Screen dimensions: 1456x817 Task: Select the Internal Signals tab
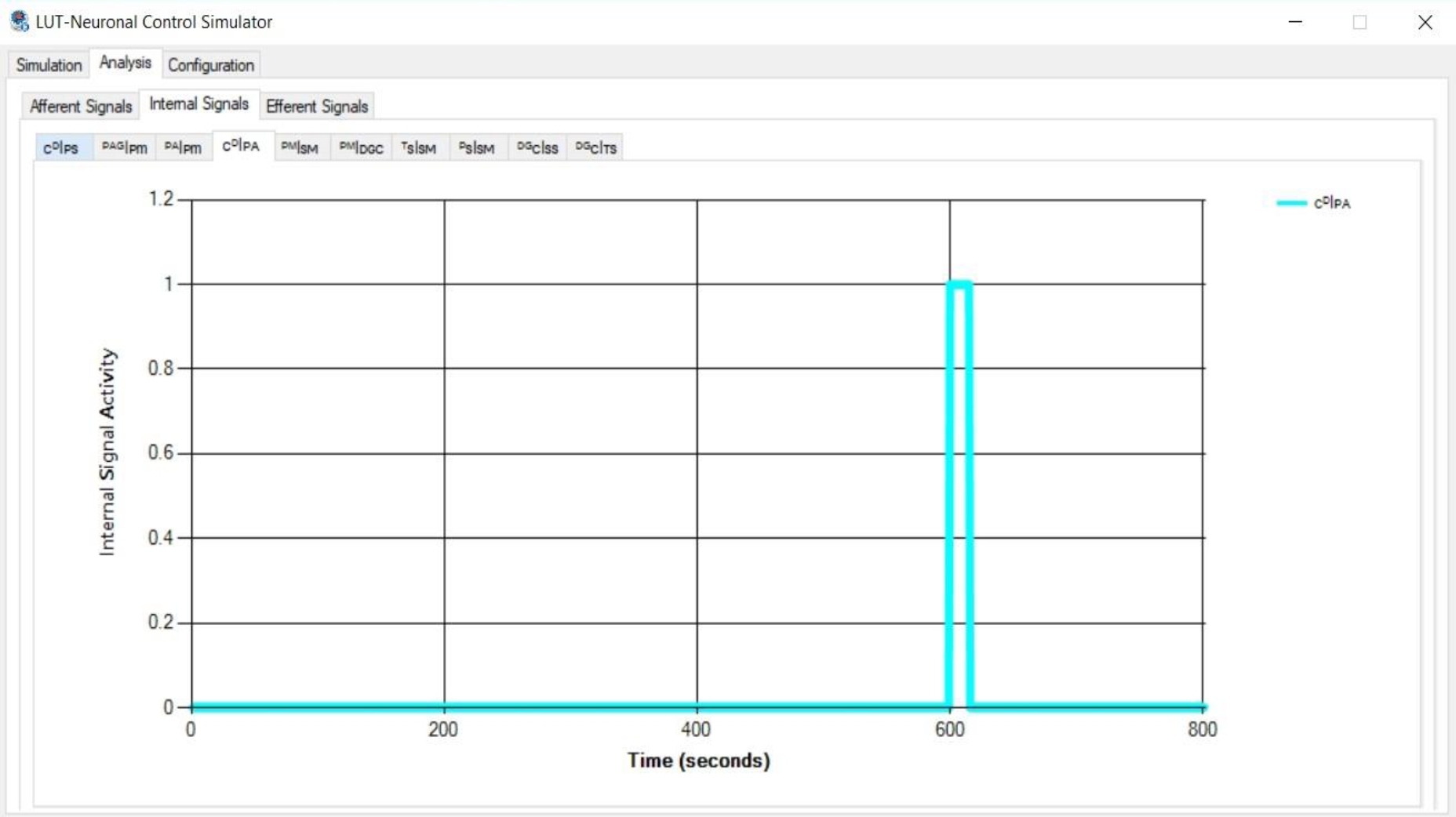[x=198, y=103]
